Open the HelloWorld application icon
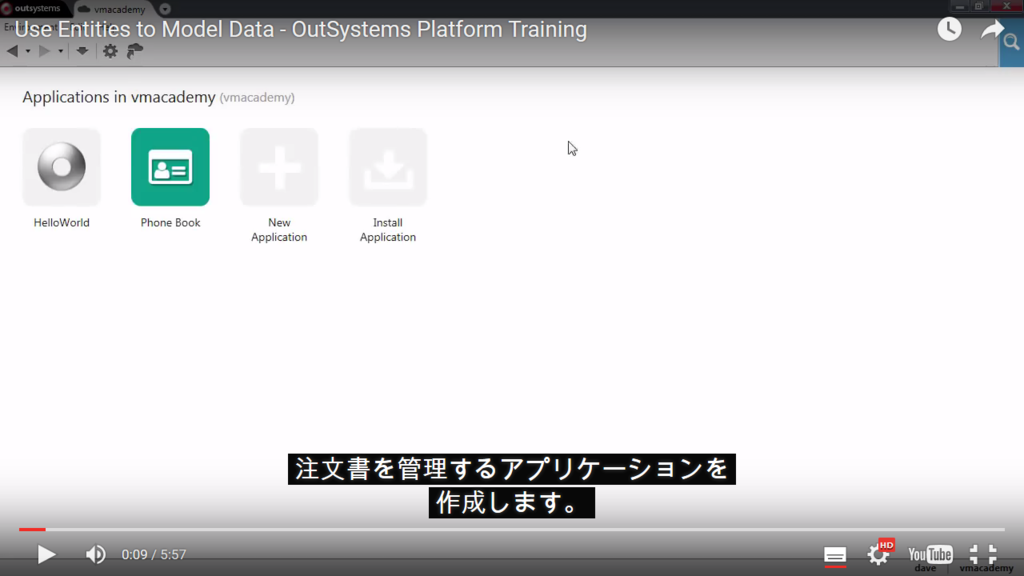The height and width of the screenshot is (576, 1024). (x=61, y=167)
